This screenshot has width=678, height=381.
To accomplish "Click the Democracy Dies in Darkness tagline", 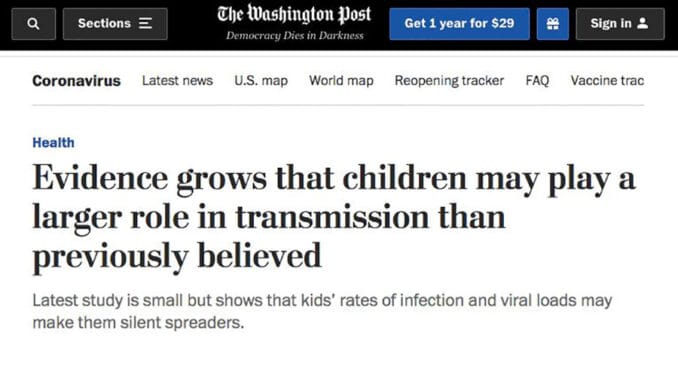I will pos(294,35).
